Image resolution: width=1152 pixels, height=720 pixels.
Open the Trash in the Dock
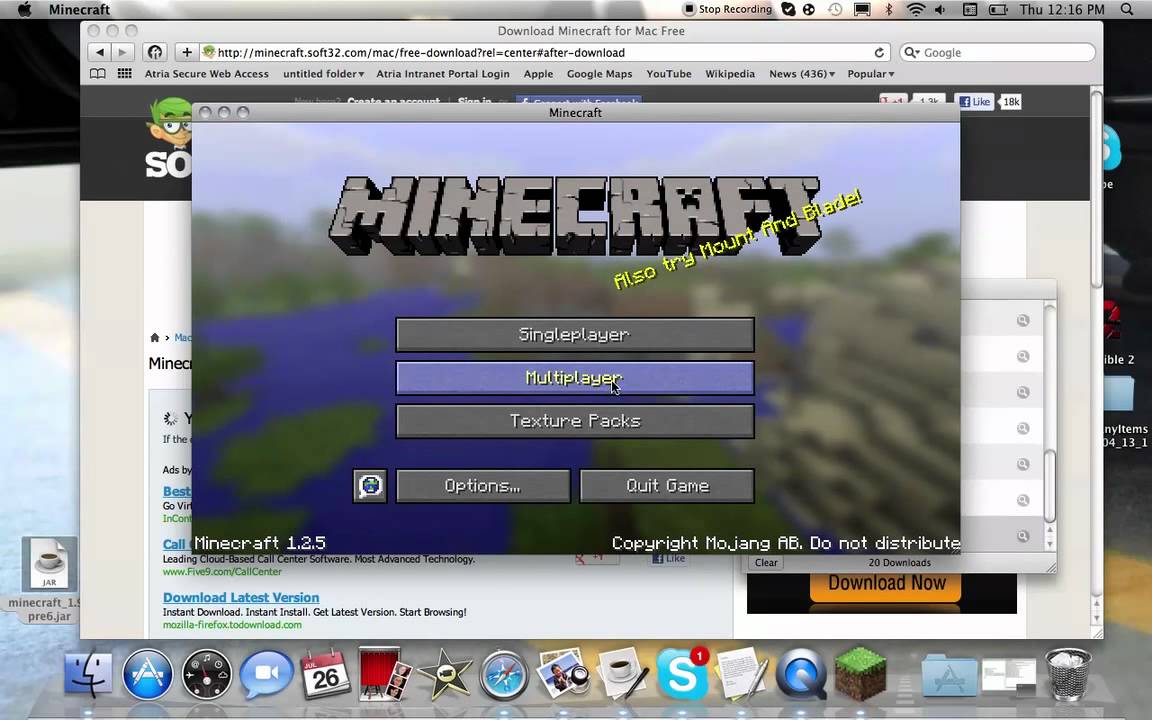click(x=1068, y=674)
